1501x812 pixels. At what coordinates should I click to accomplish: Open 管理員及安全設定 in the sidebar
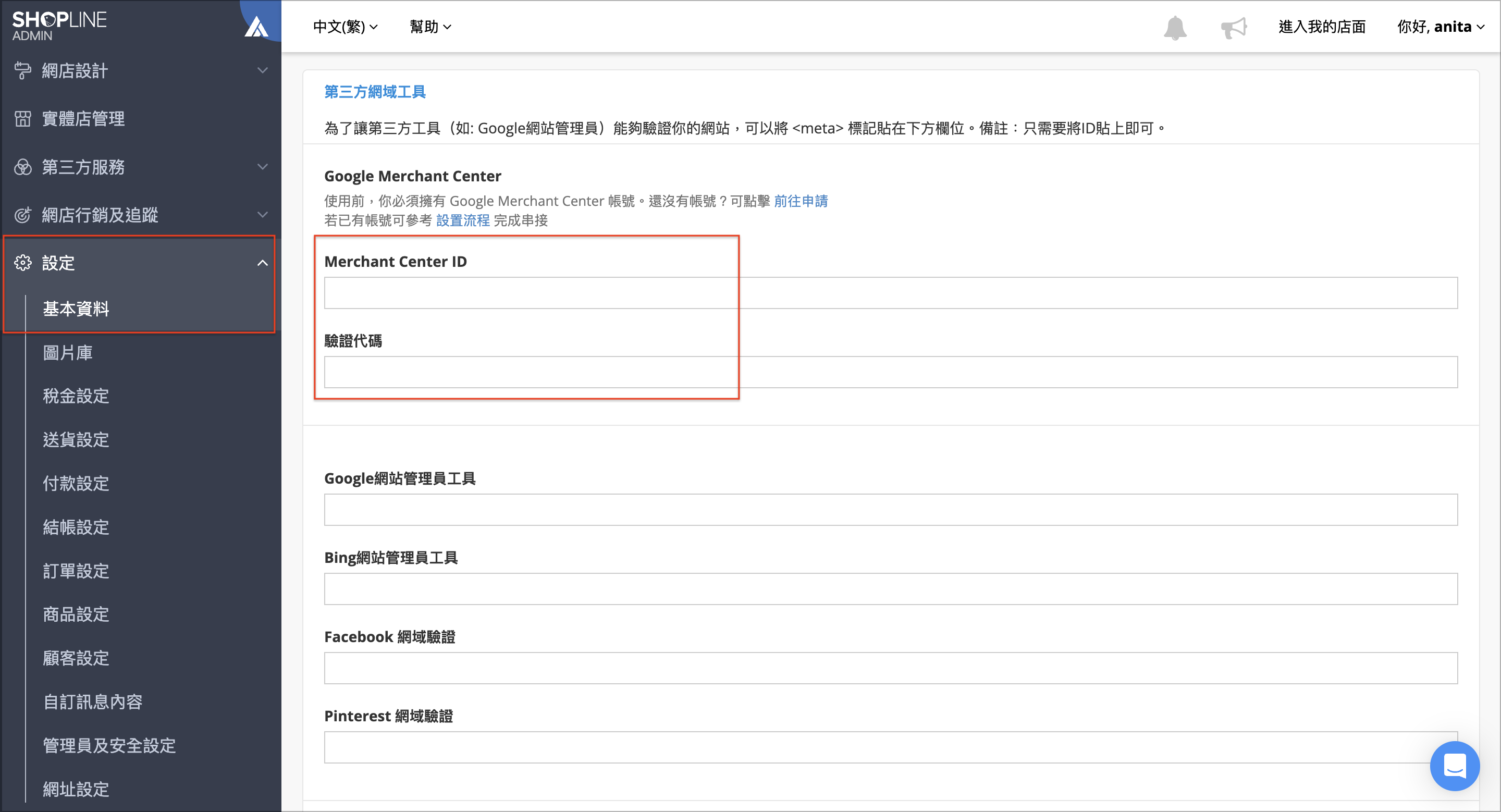[x=109, y=746]
